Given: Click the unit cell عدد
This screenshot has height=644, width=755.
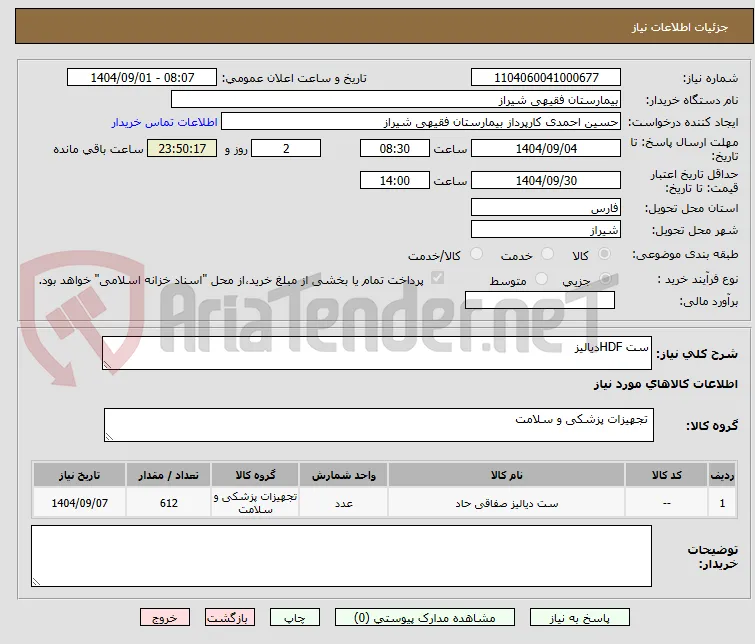Looking at the screenshot, I should click(x=344, y=503).
